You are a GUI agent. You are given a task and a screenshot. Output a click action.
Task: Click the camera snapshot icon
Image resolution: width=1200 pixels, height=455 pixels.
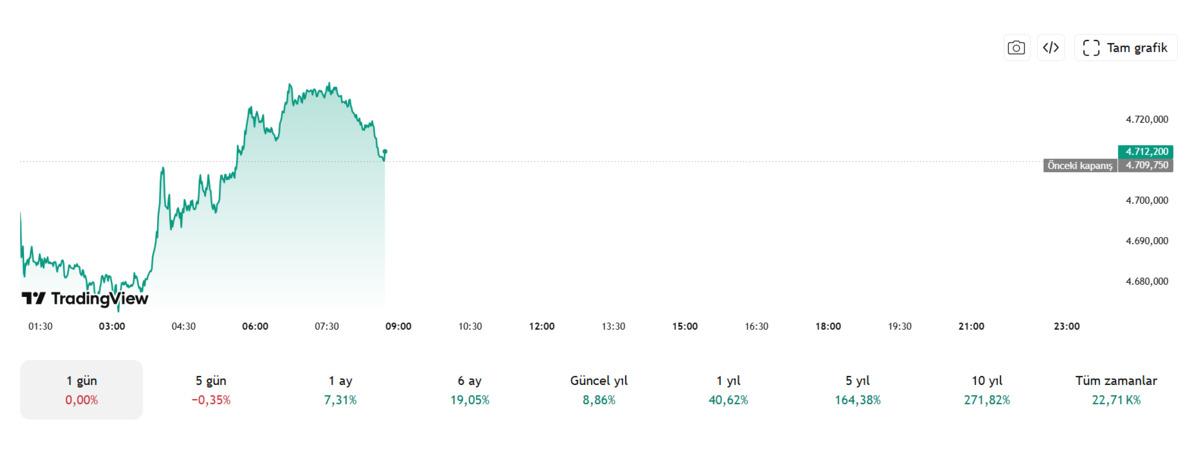point(1016,48)
